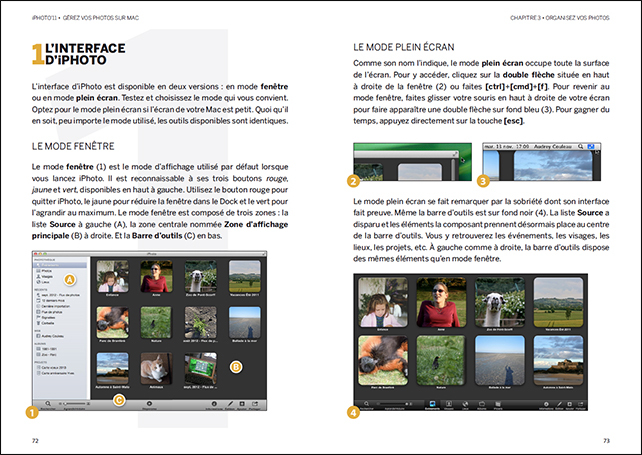Click the Édition pencil in the windowed iPhoto toolbar

pyautogui.click(x=230, y=404)
